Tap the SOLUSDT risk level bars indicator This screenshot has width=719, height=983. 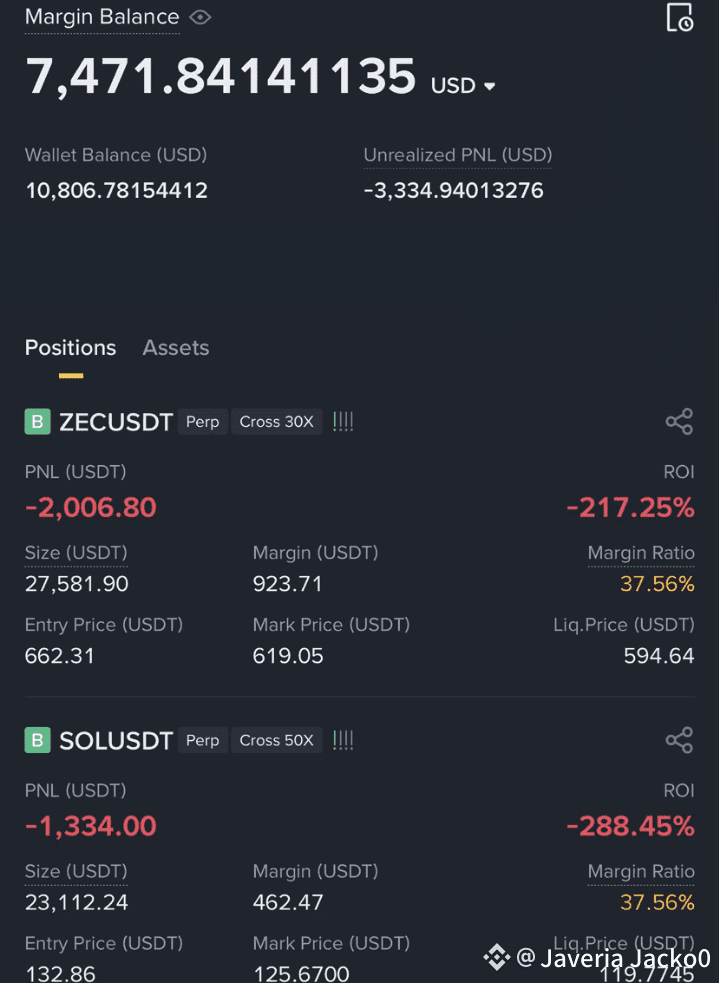tap(343, 740)
